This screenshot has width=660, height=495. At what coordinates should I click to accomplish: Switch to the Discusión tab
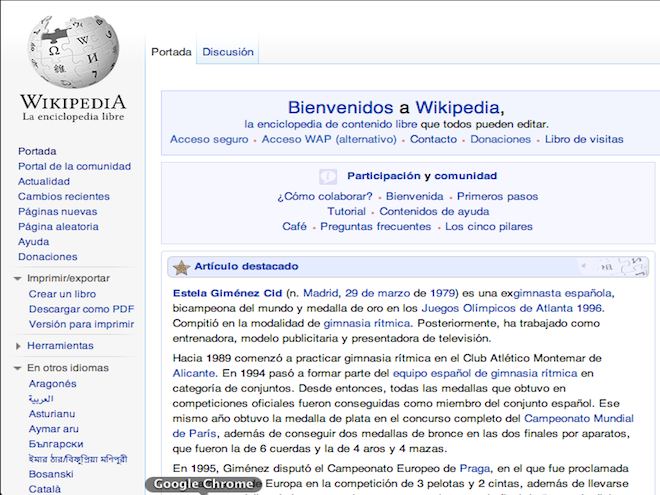(228, 52)
